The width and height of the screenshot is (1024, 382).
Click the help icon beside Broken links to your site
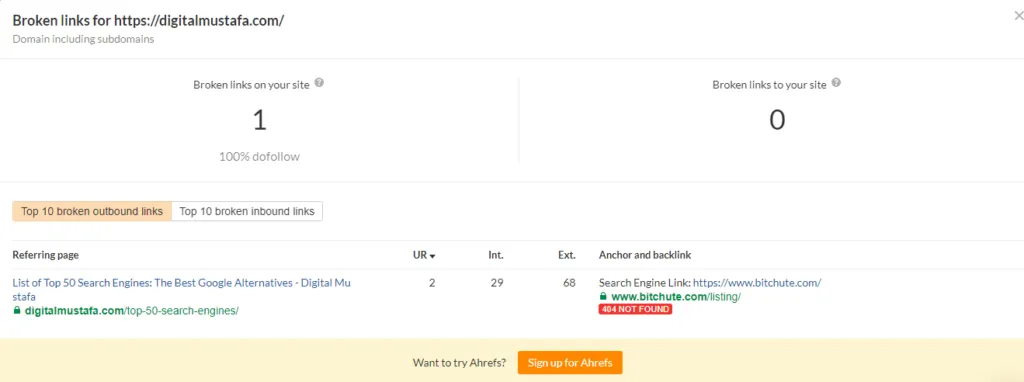click(836, 84)
